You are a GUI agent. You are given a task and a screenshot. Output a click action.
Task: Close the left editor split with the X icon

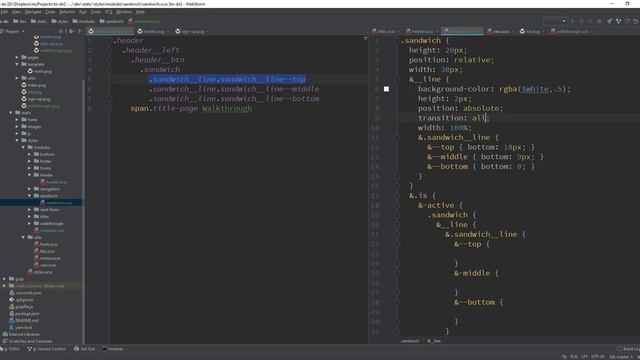(x=365, y=38)
